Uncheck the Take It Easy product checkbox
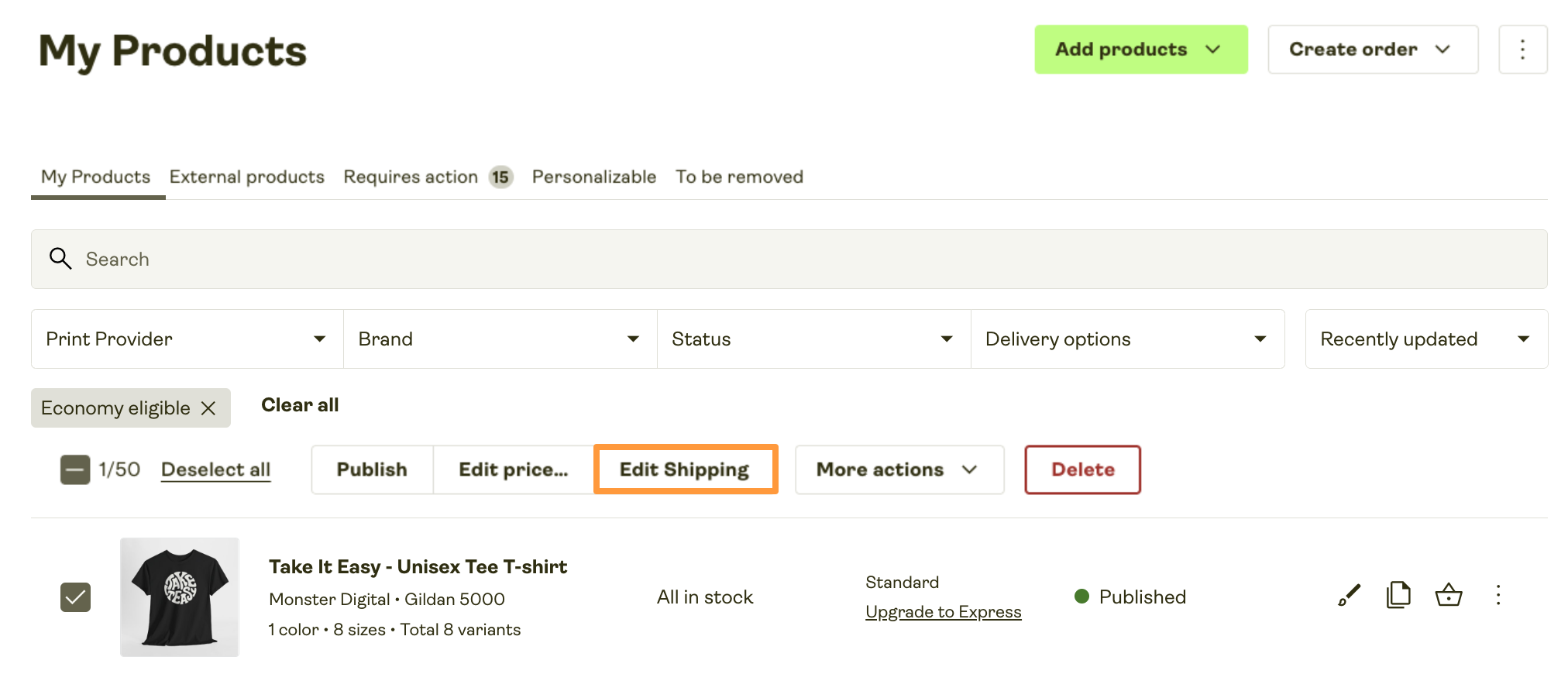The width and height of the screenshot is (1568, 674). pos(75,597)
